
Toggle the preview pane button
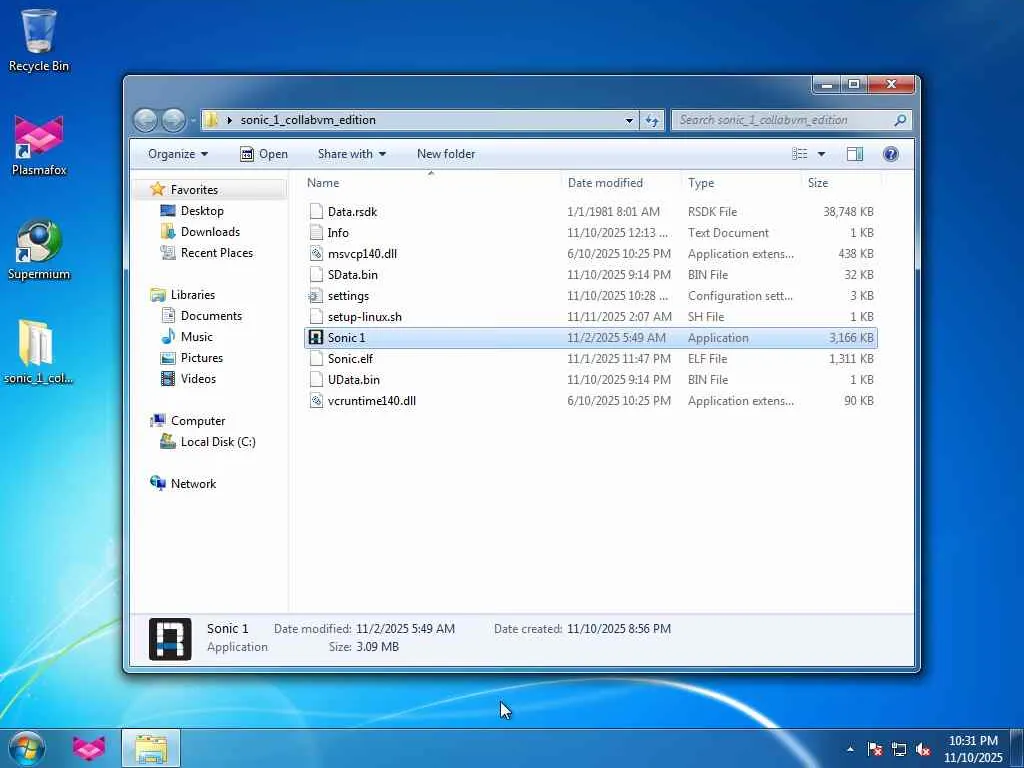(x=854, y=154)
